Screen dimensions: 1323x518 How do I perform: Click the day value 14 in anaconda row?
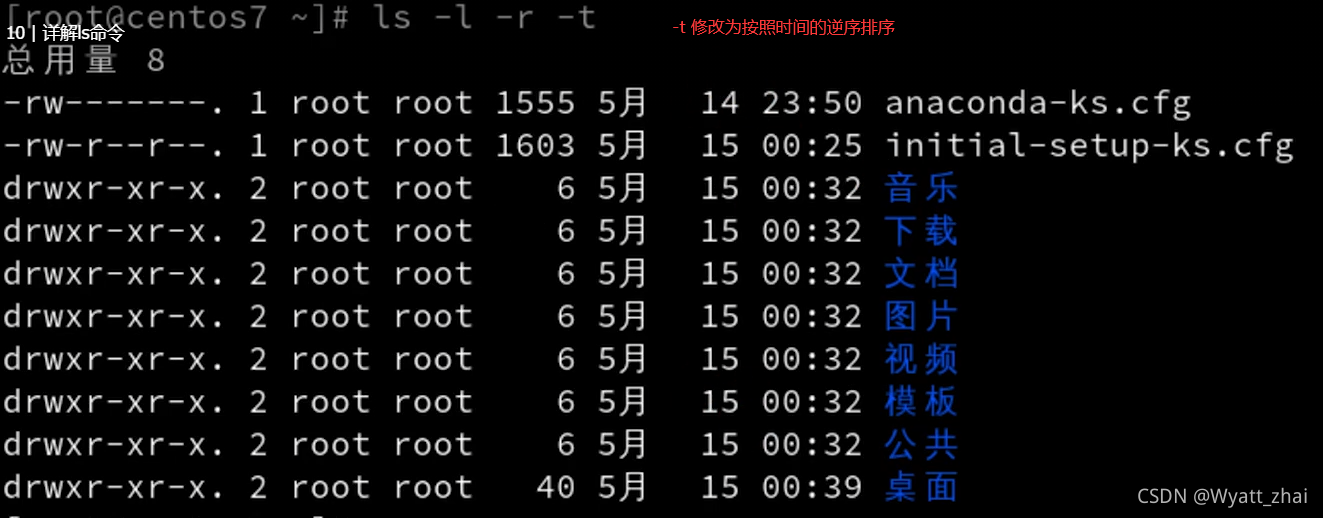(720, 103)
